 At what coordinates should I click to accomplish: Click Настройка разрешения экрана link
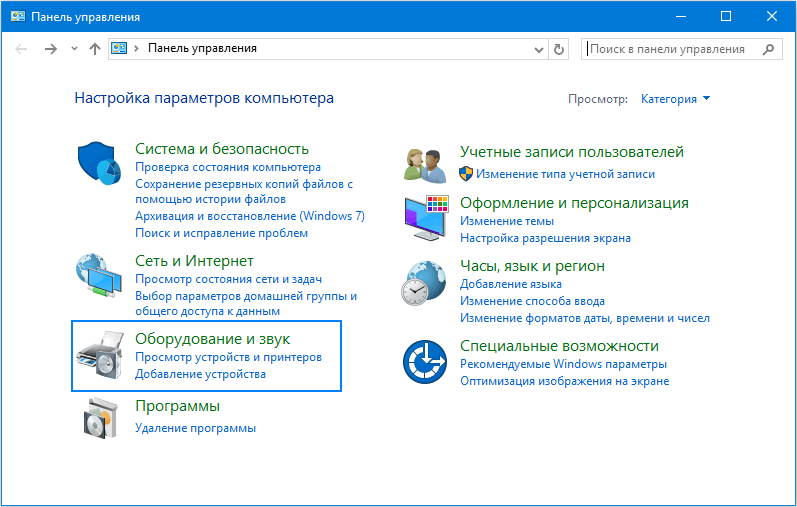pyautogui.click(x=544, y=238)
